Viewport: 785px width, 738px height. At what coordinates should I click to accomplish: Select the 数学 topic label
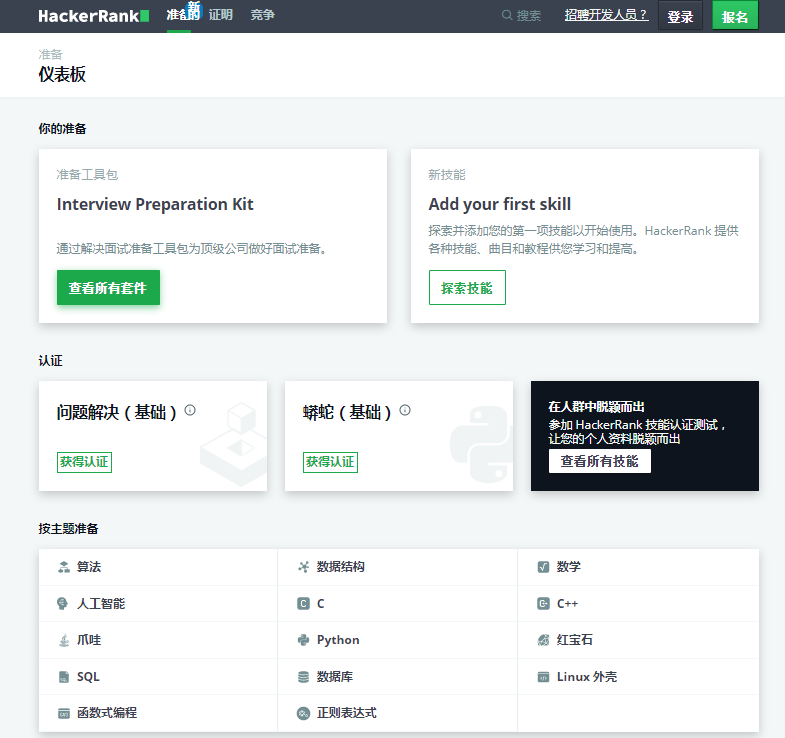pyautogui.click(x=569, y=567)
